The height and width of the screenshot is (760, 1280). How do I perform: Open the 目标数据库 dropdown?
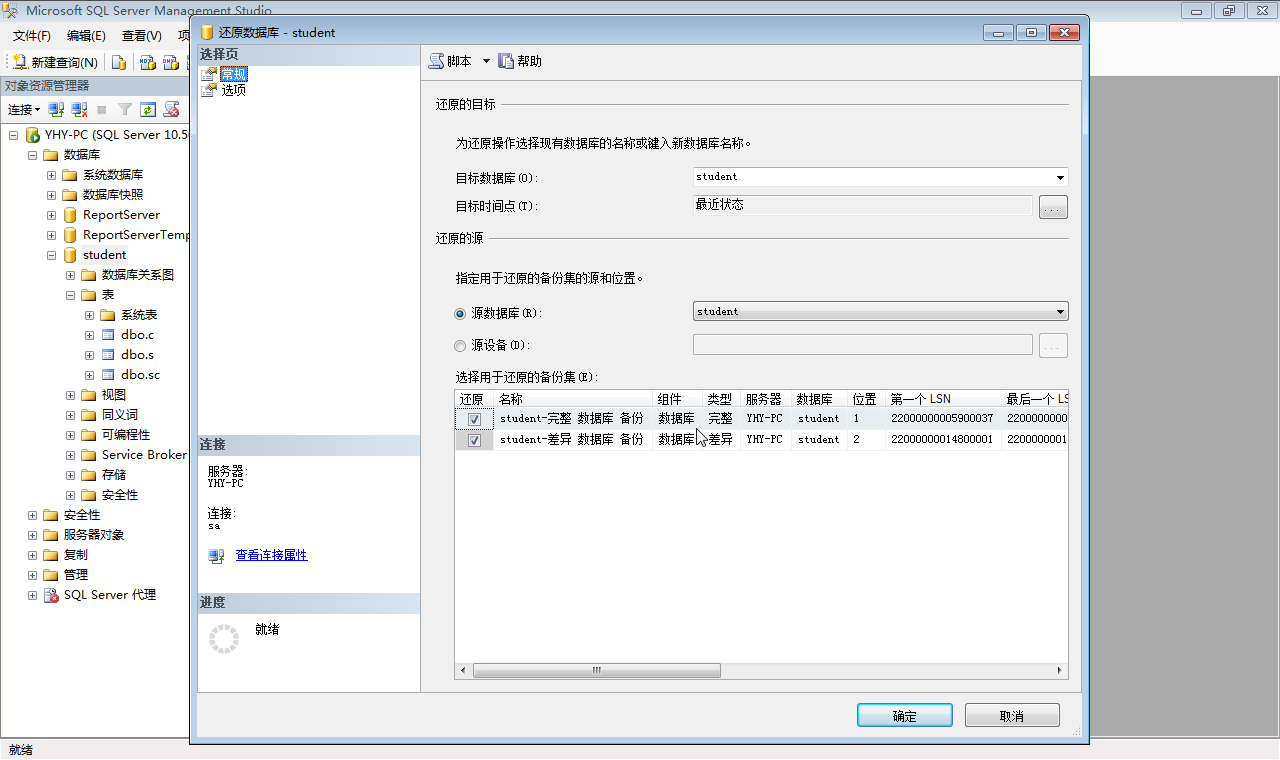pos(1060,178)
